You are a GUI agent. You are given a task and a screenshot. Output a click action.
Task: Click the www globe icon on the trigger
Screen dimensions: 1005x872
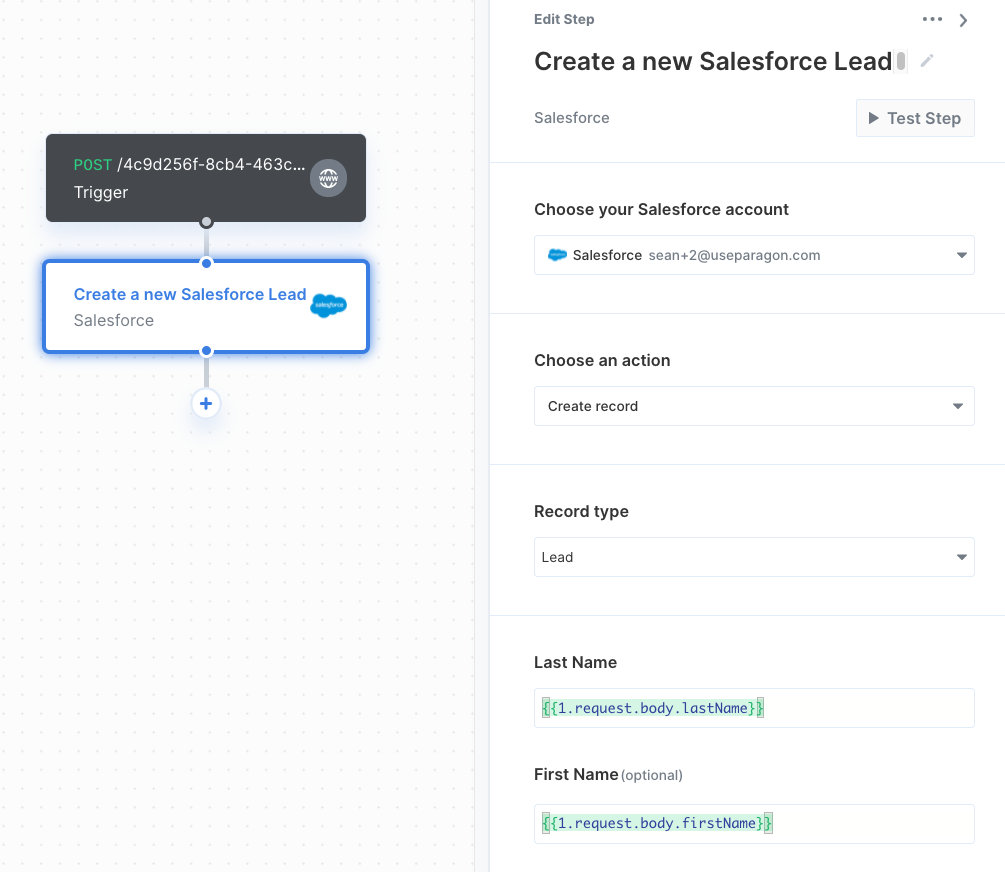coord(328,178)
